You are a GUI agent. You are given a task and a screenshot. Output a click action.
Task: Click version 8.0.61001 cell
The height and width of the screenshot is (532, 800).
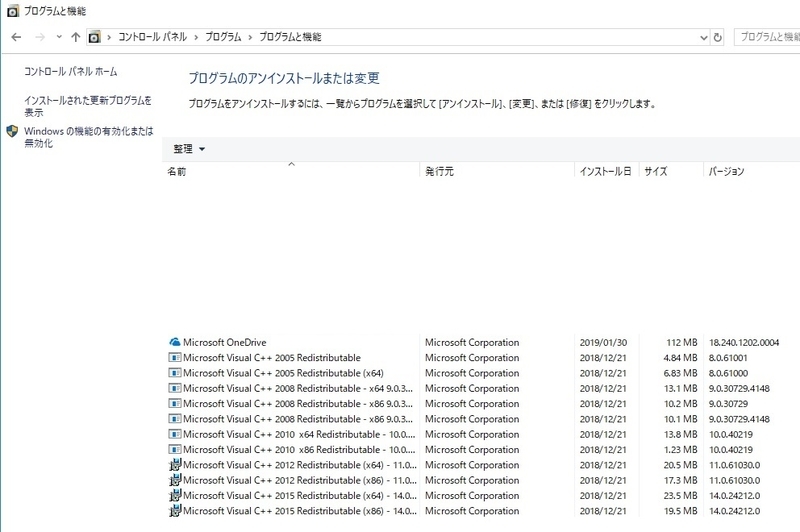728,358
